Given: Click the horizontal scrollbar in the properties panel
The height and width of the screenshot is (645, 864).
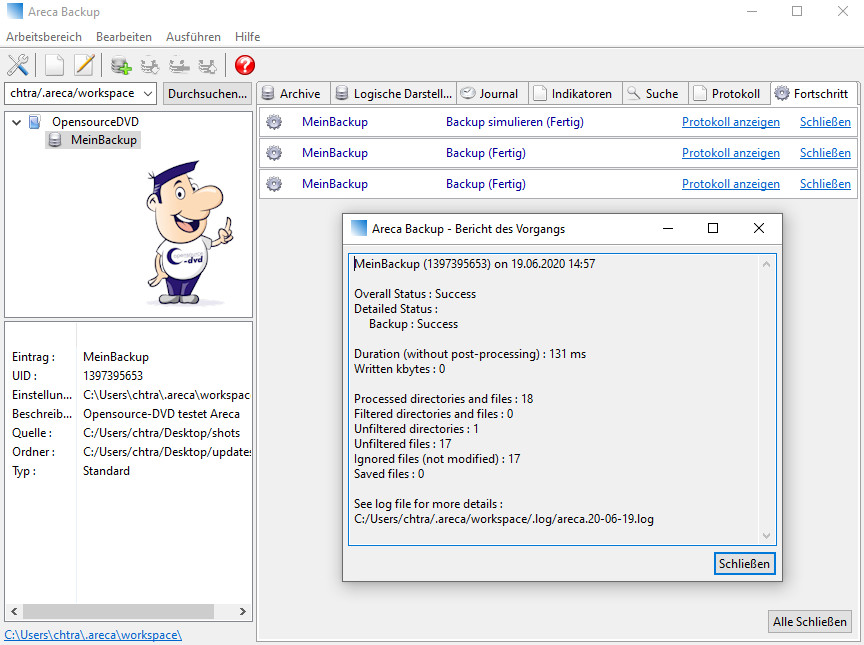Looking at the screenshot, I should click(118, 611).
